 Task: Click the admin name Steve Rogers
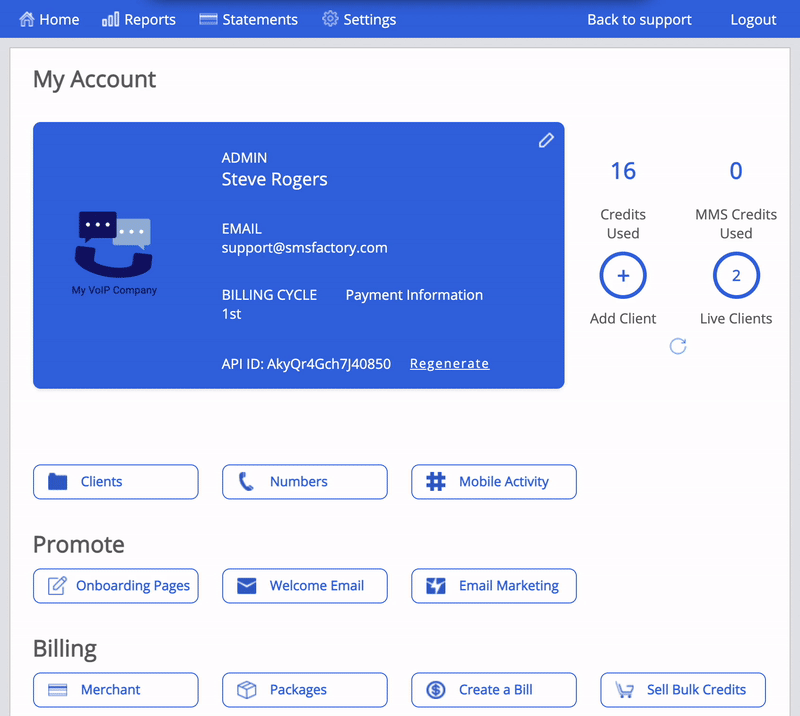pyautogui.click(x=274, y=179)
